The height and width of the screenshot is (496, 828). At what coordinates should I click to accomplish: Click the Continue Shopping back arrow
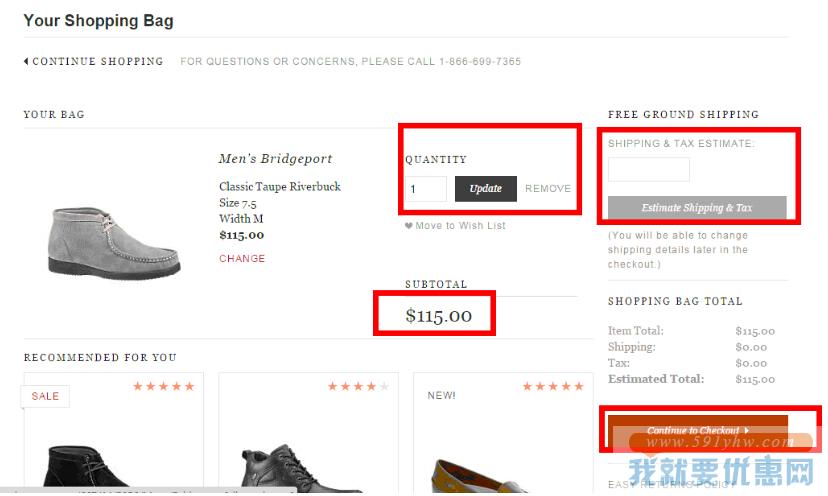[26, 61]
